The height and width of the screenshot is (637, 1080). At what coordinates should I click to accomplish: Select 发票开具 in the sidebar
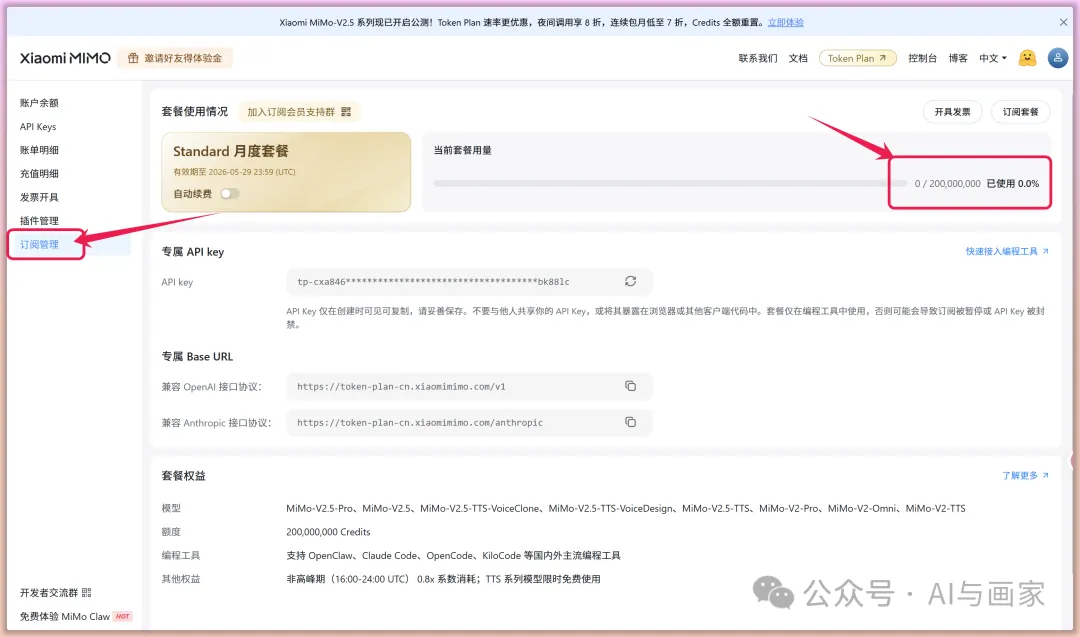(x=39, y=197)
